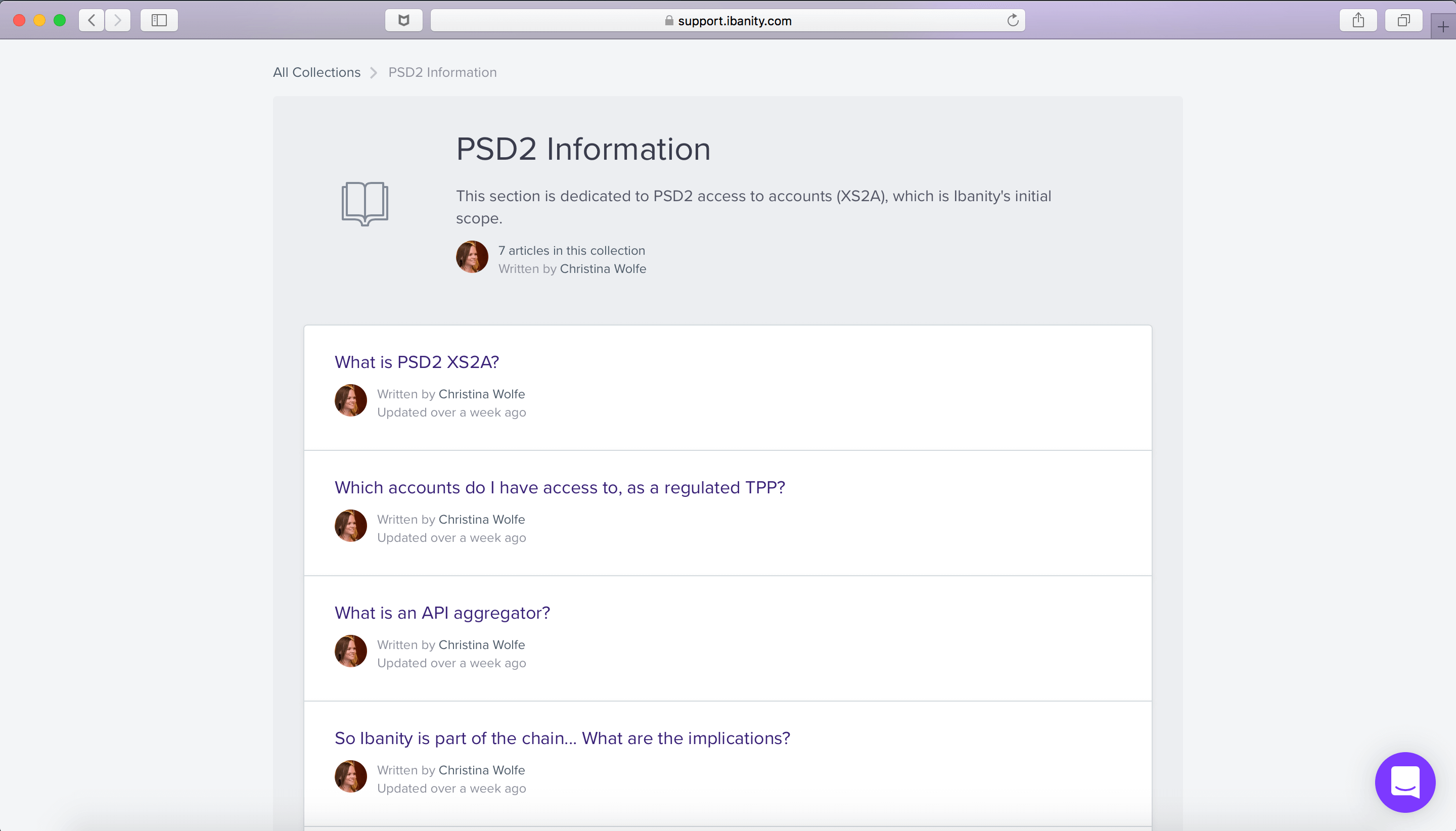Viewport: 1456px width, 831px height.
Task: Show all tabs overview icon
Action: point(1403,21)
